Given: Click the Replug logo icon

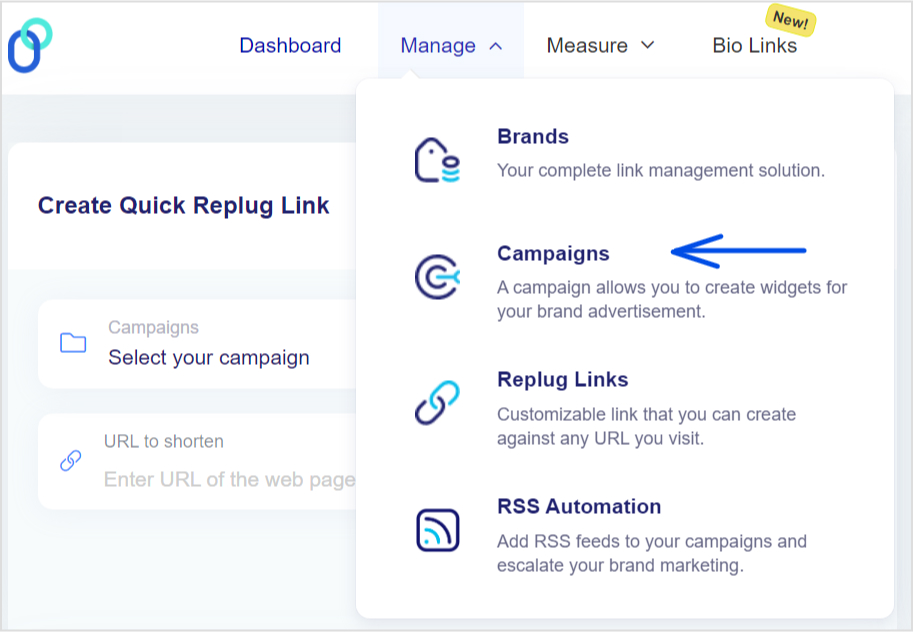Looking at the screenshot, I should [30, 45].
